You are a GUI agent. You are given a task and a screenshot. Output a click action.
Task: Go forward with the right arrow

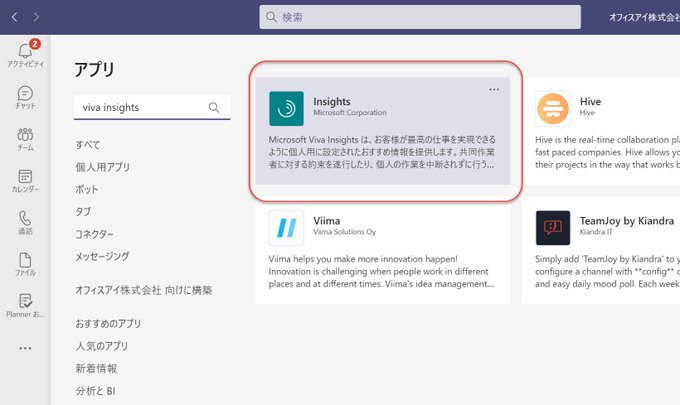(36, 17)
